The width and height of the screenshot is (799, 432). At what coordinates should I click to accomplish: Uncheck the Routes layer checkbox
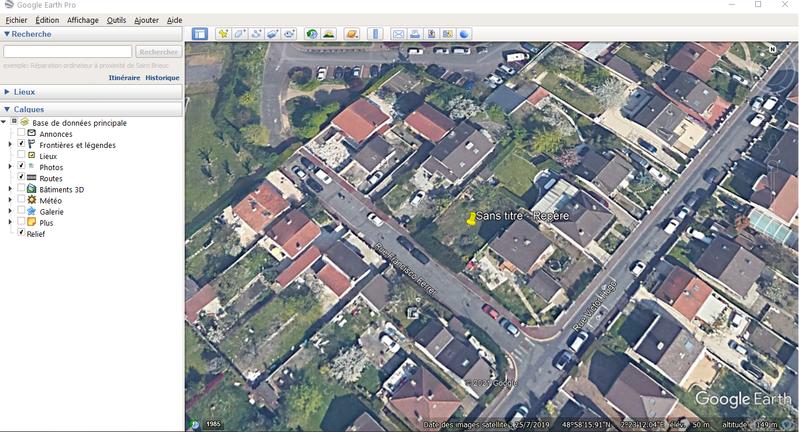pos(22,178)
